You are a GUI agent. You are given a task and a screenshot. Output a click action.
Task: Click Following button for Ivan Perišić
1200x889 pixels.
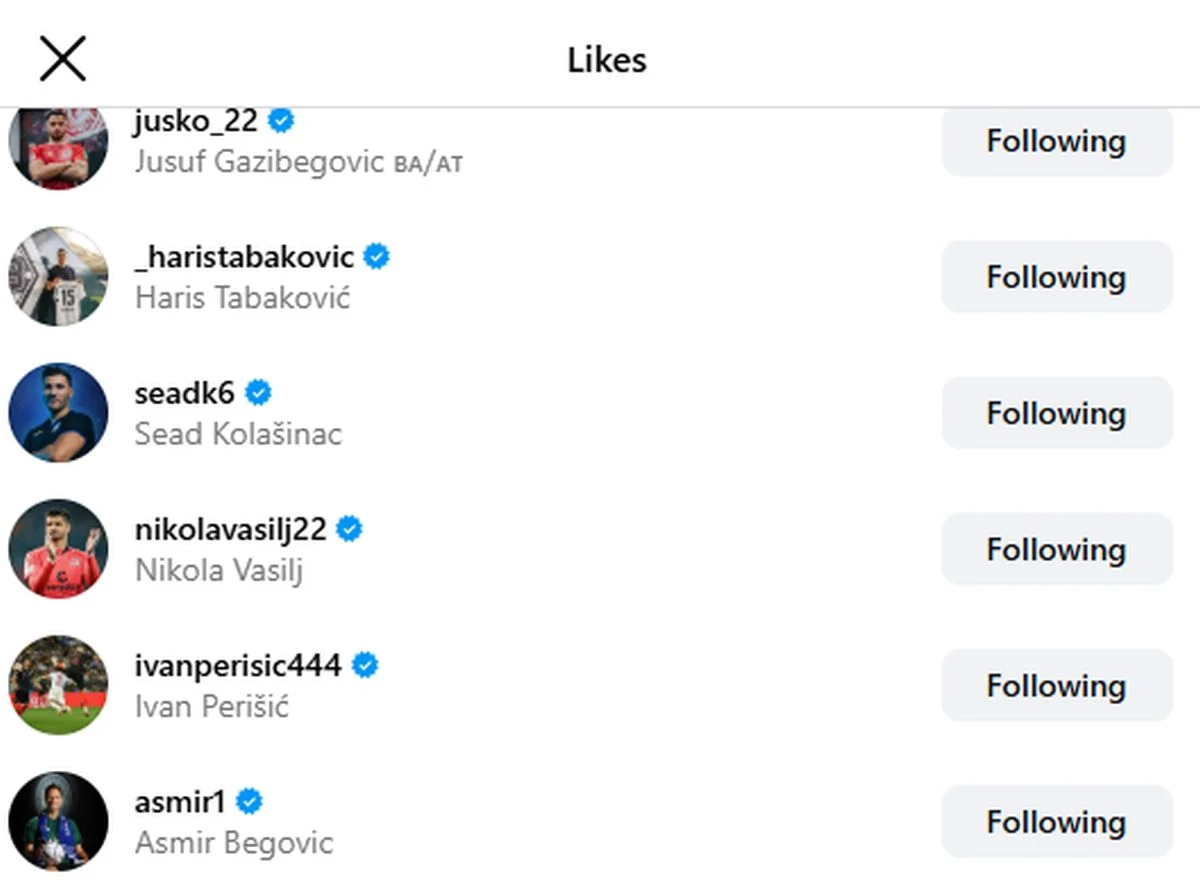(1056, 685)
